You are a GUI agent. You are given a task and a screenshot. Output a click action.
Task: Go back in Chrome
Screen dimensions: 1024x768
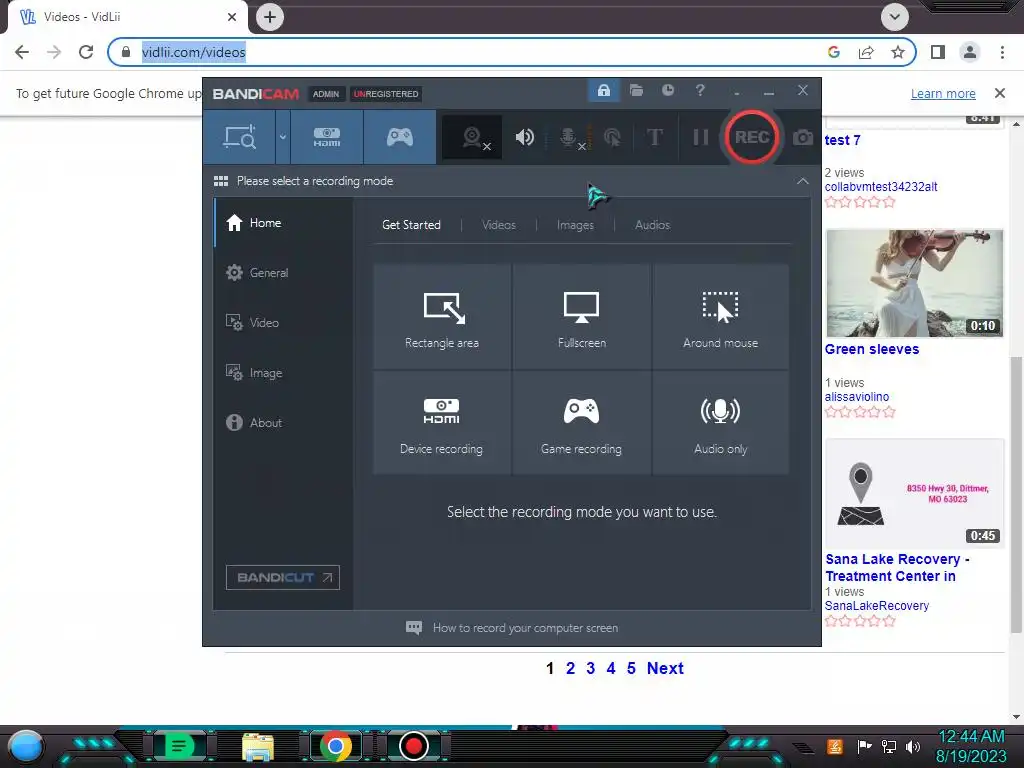22,52
